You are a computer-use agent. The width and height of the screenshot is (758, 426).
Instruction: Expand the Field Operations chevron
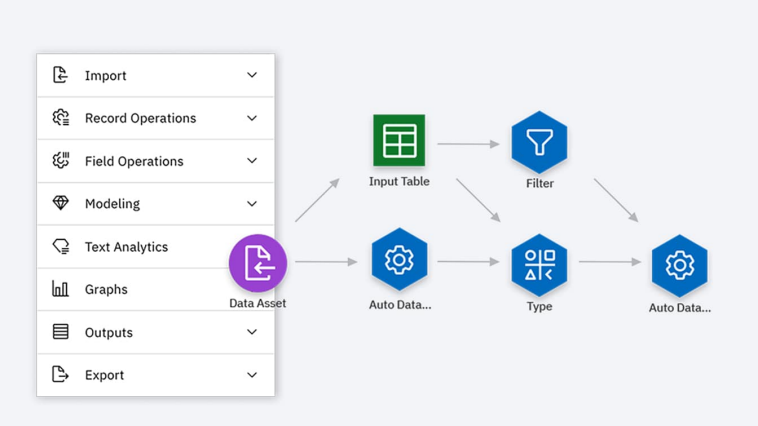(x=252, y=161)
